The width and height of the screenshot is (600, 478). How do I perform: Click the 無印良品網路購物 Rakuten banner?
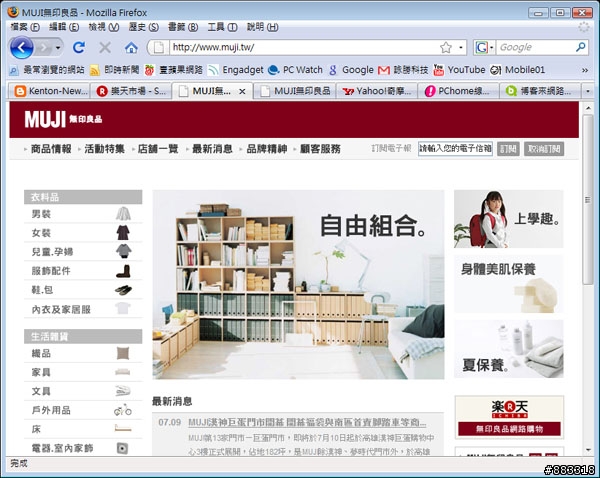pyautogui.click(x=509, y=417)
